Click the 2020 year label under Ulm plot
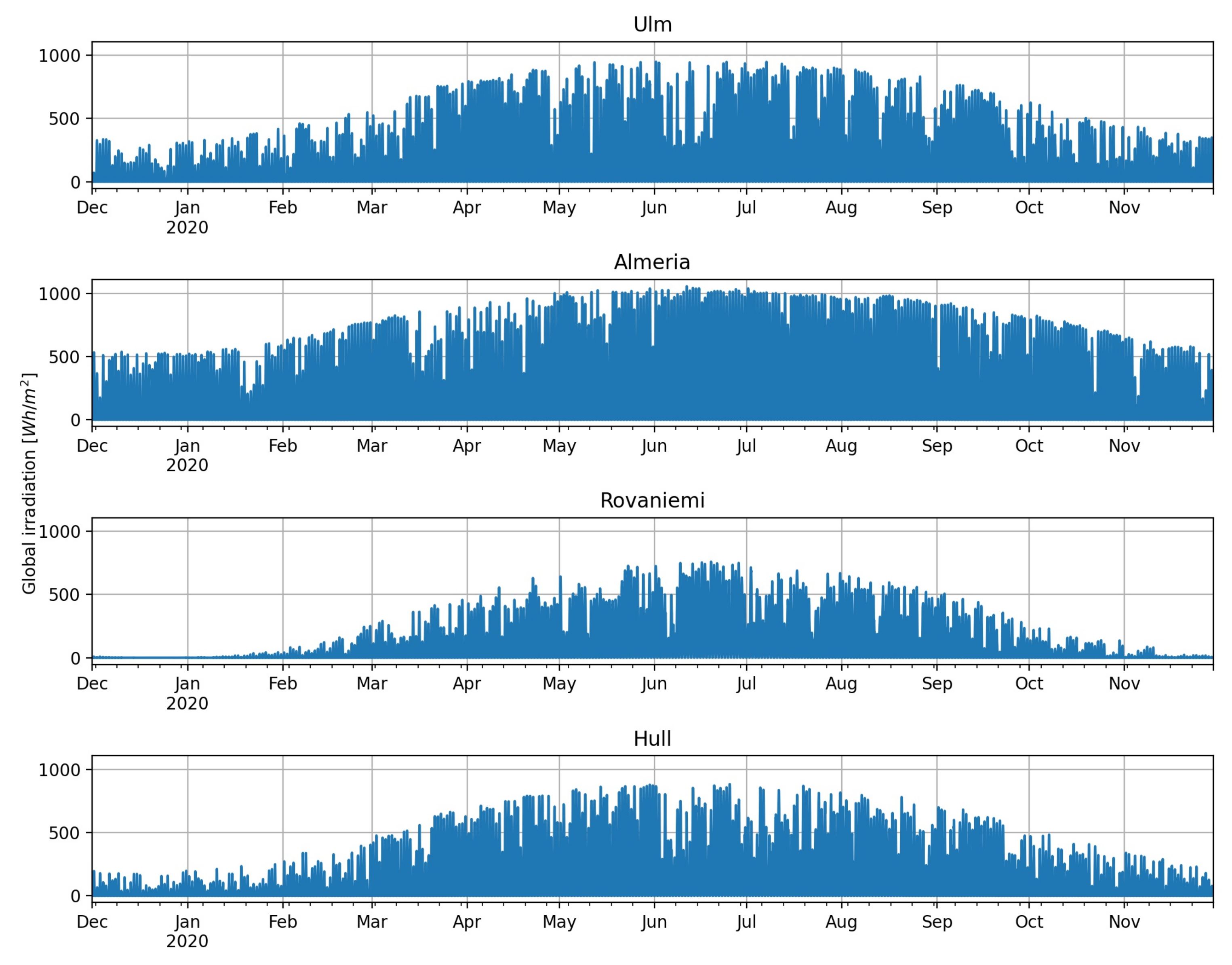 point(187,228)
